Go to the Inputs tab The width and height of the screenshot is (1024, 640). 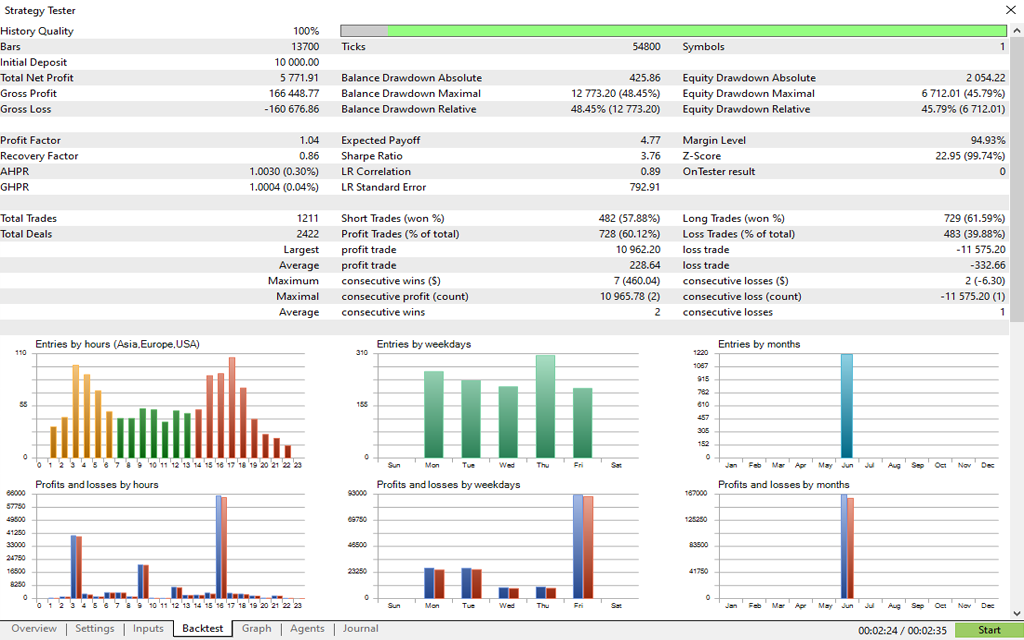coord(148,629)
